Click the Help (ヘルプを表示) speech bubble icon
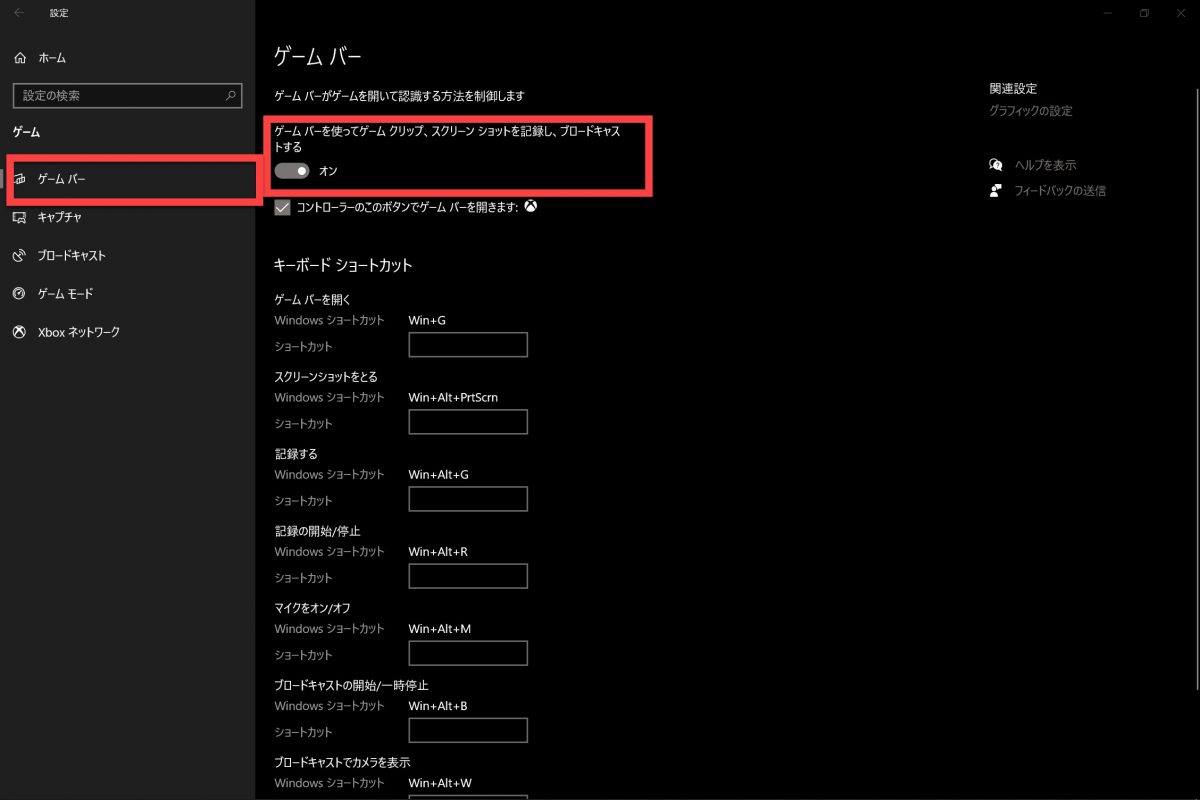The height and width of the screenshot is (800, 1200). [x=995, y=165]
